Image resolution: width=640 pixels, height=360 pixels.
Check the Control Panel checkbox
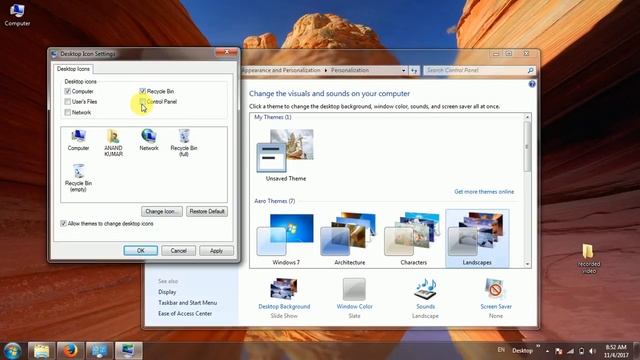click(x=142, y=102)
